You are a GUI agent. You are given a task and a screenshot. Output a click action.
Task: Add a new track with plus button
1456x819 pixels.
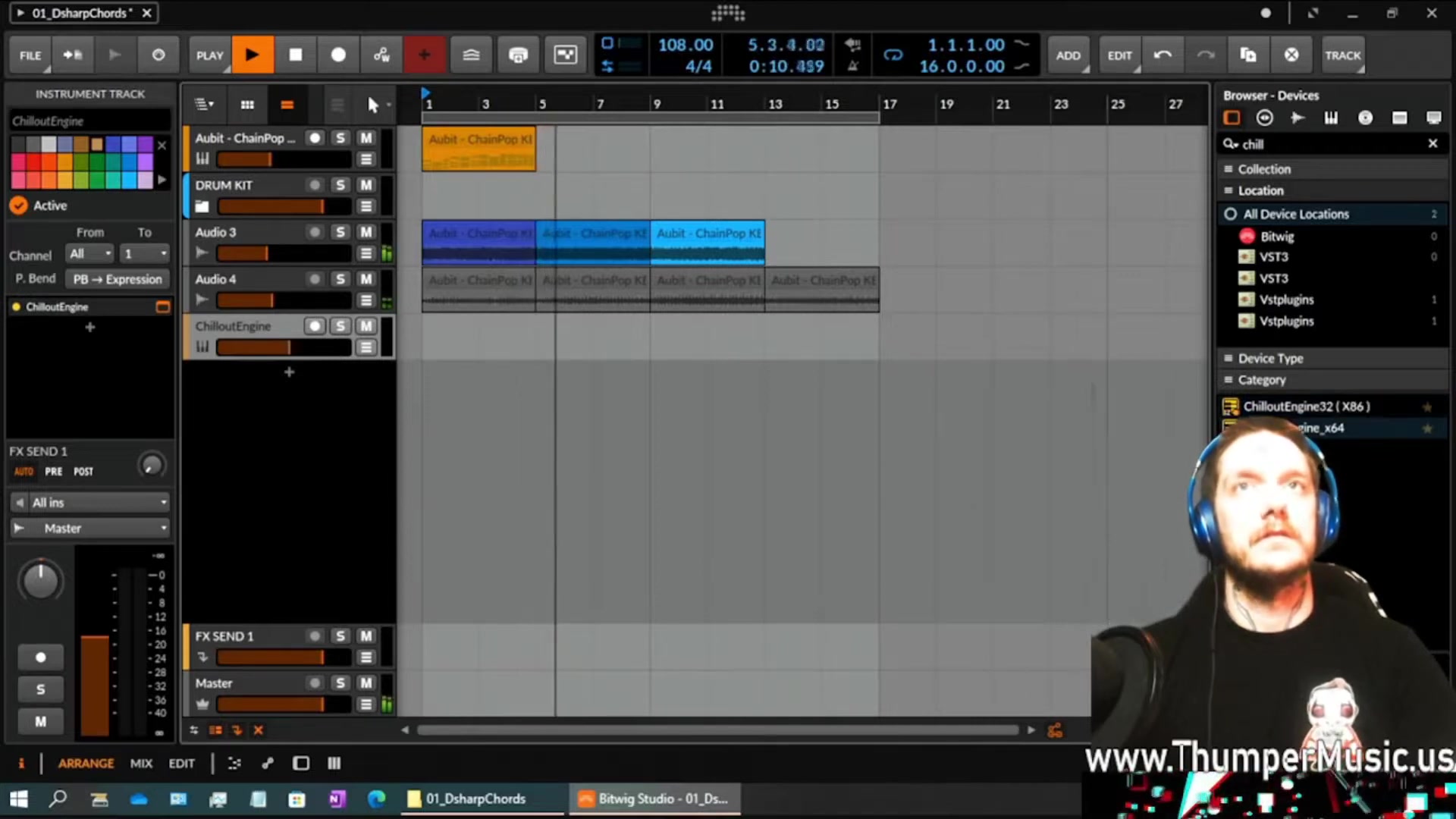click(x=289, y=372)
